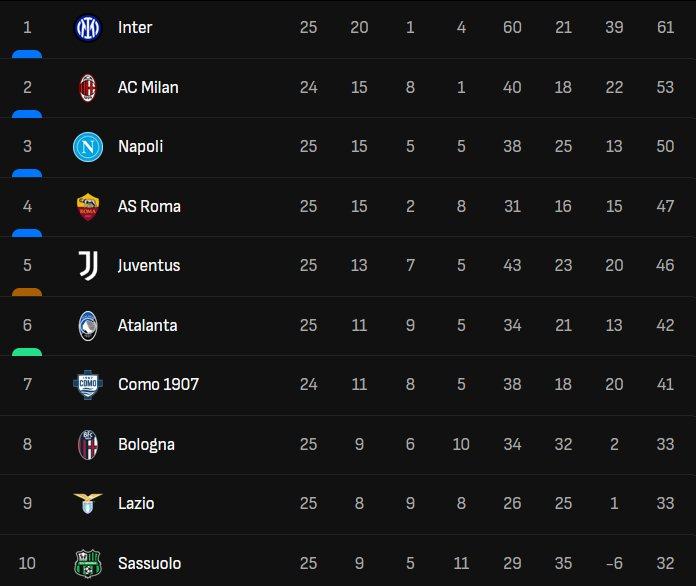
Task: Click the blue qualification marker under rank 1
Action: coord(27,54)
